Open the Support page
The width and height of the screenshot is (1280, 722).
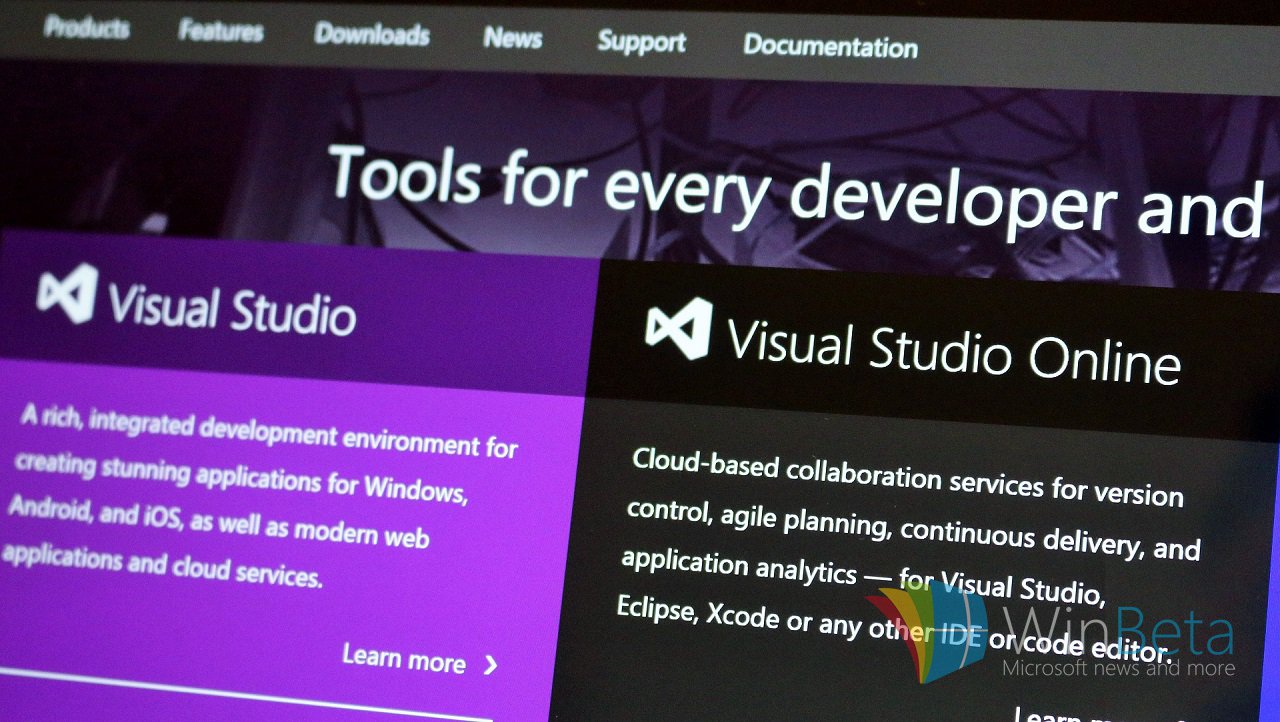pyautogui.click(x=641, y=42)
